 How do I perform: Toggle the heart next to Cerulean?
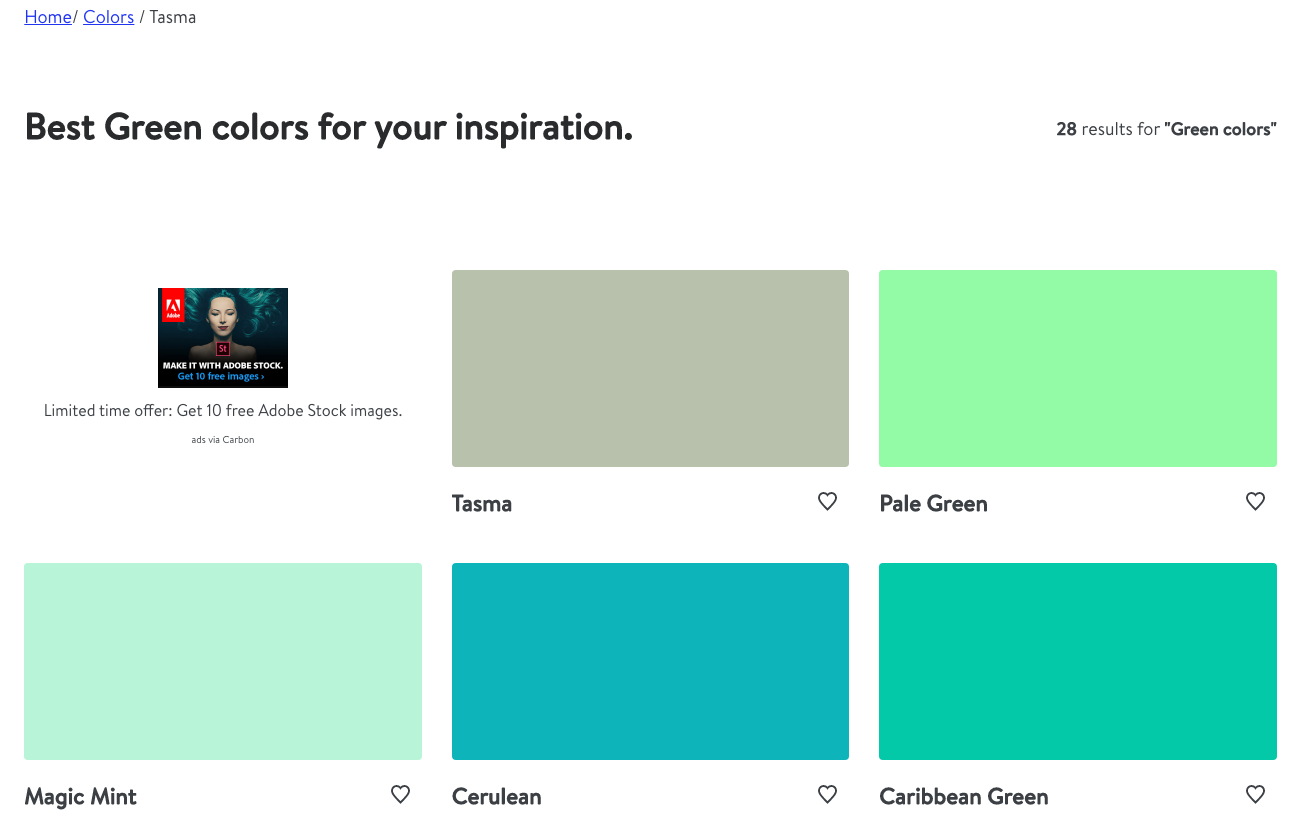tap(827, 795)
